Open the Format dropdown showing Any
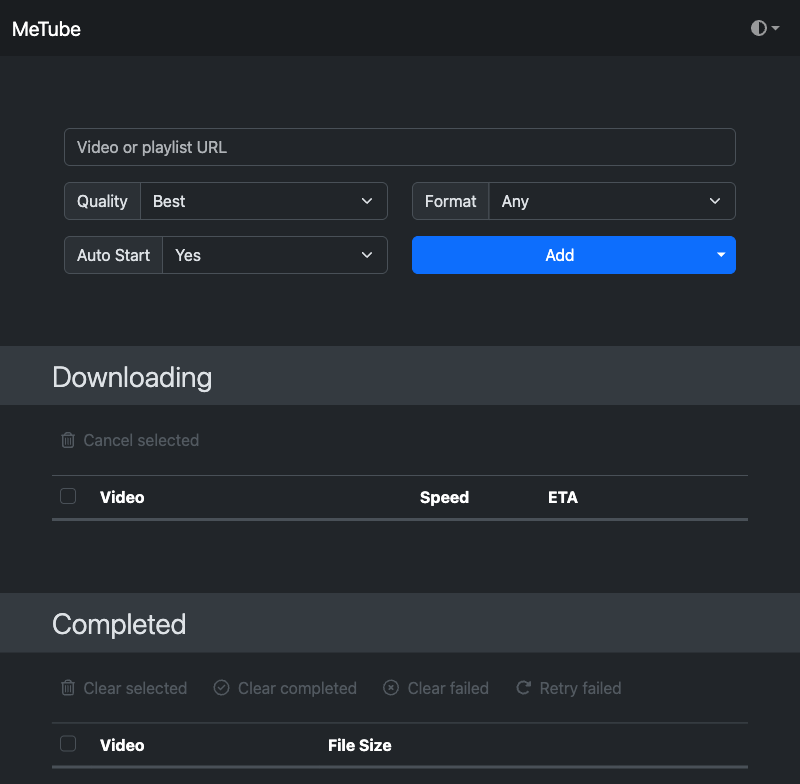 [x=612, y=201]
